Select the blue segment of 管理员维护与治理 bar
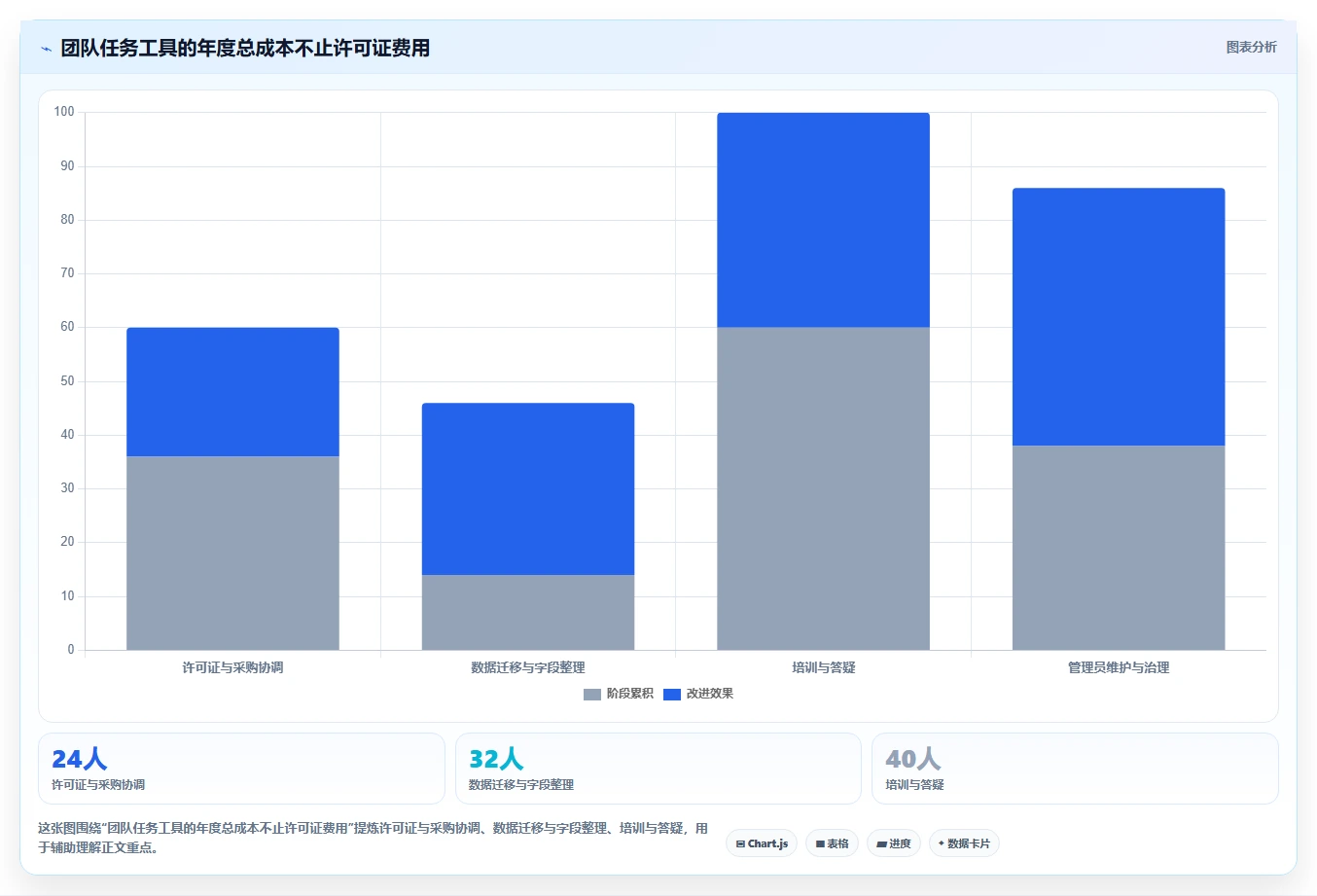This screenshot has height=896, width=1317. (1119, 317)
